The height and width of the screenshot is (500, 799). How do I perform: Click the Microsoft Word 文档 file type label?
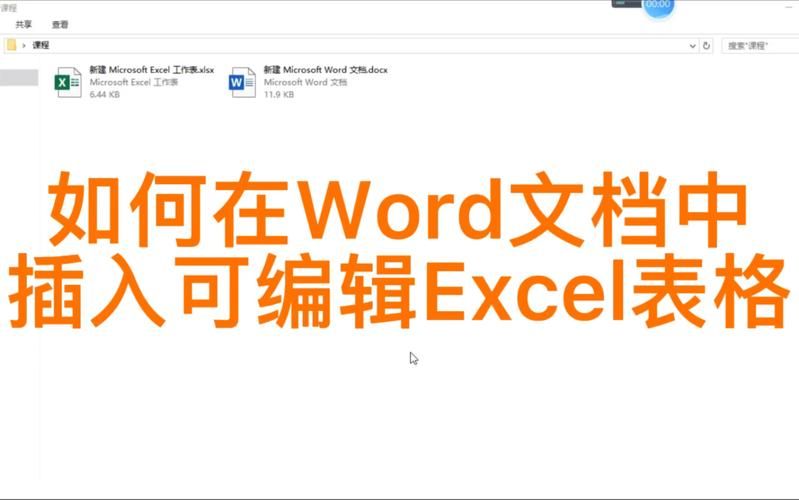point(305,82)
